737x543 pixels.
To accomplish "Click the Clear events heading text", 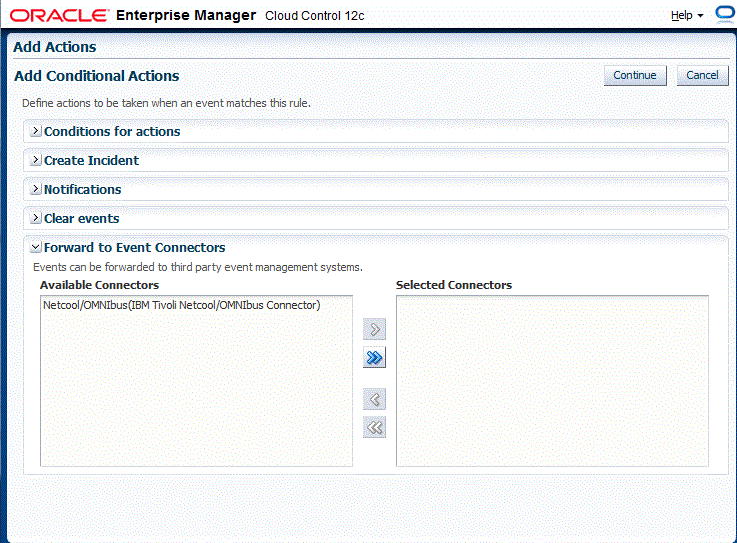I will (82, 219).
